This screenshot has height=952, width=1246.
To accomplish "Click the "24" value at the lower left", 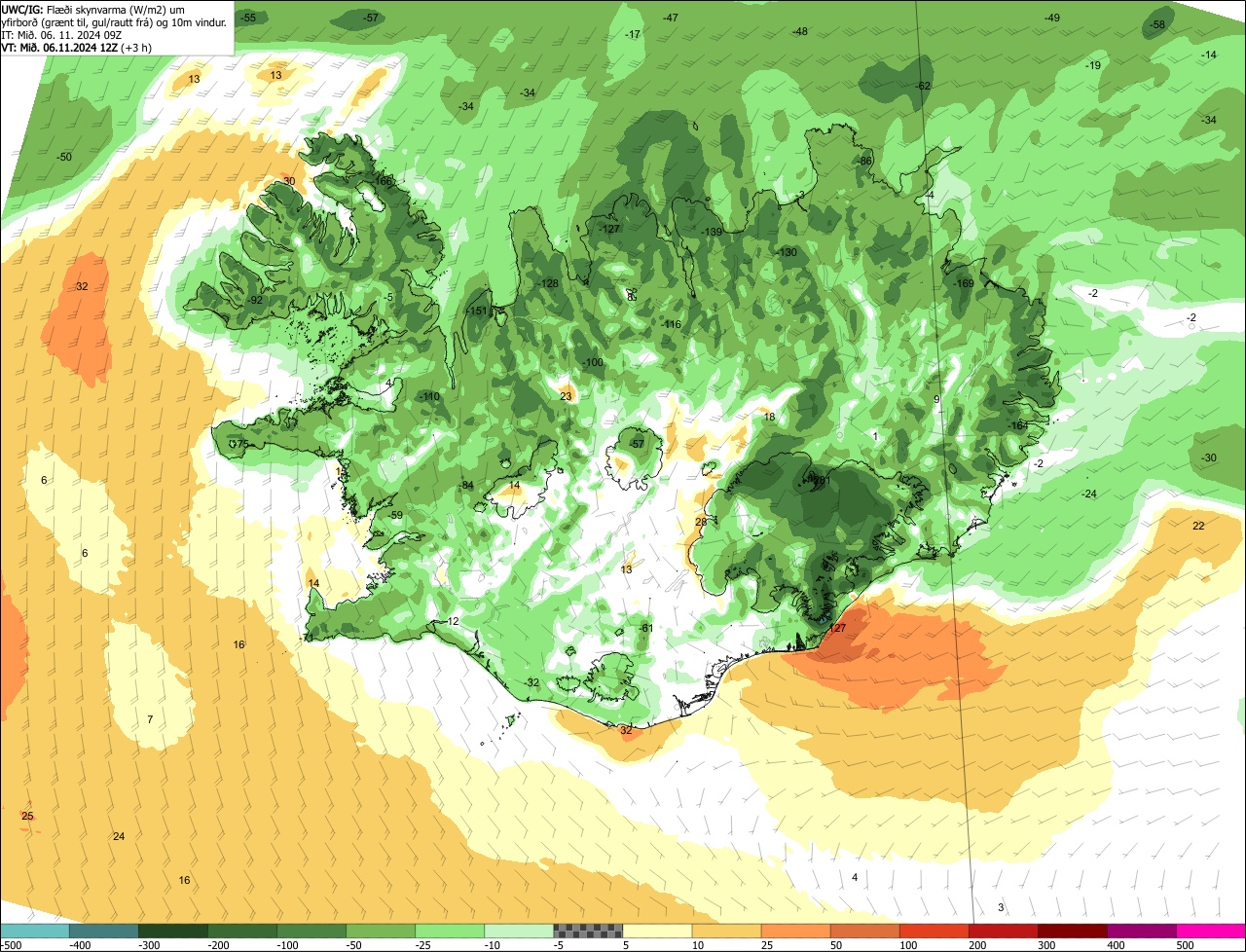I will tap(119, 836).
